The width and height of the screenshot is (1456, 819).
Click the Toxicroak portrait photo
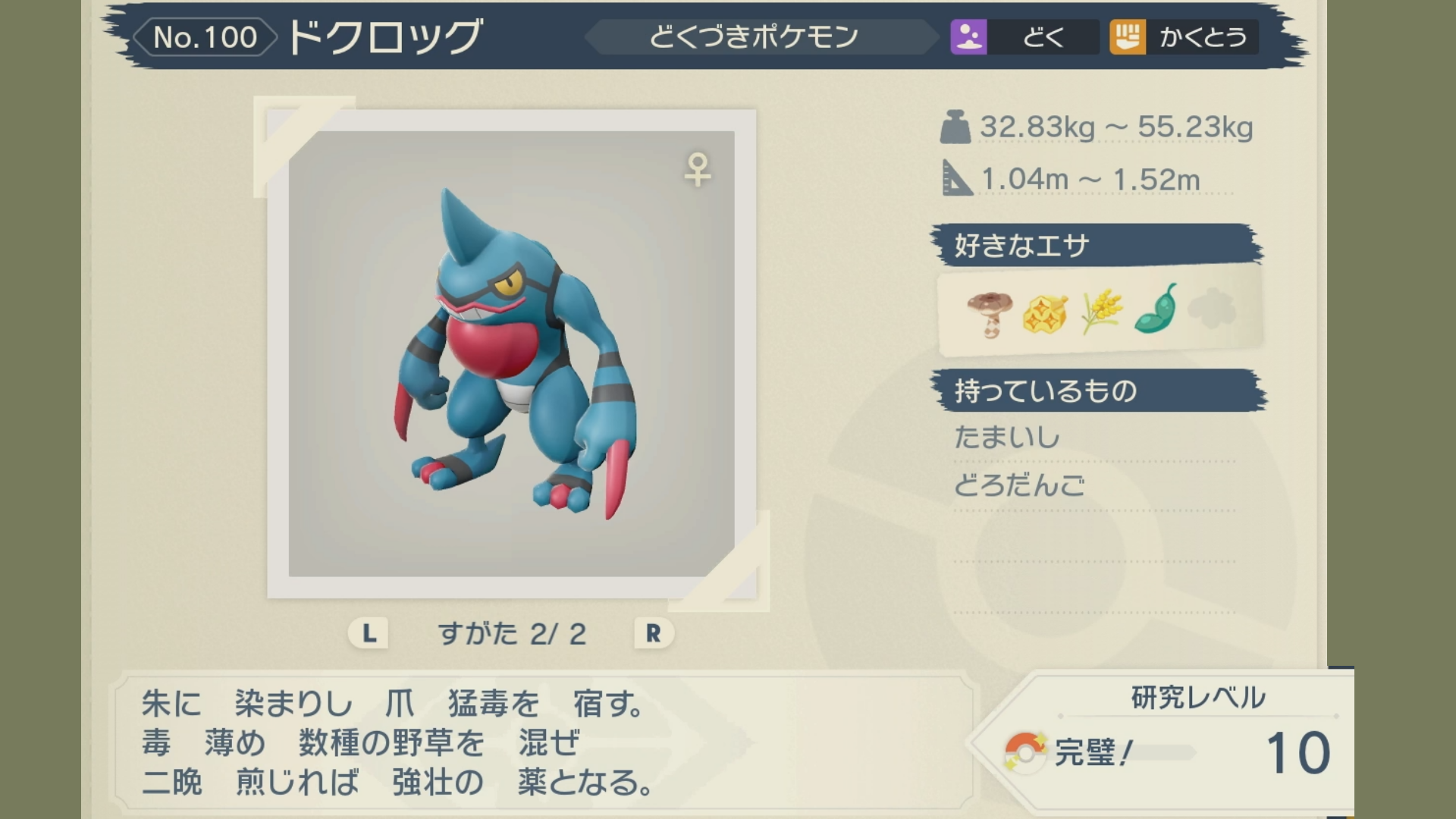tap(512, 354)
